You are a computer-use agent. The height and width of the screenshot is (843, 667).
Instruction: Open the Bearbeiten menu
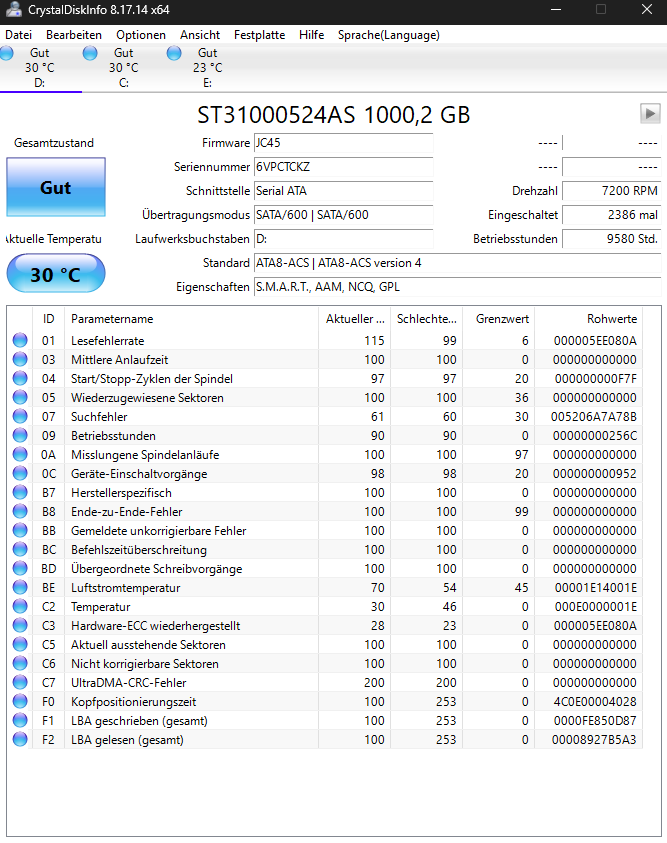coord(74,35)
